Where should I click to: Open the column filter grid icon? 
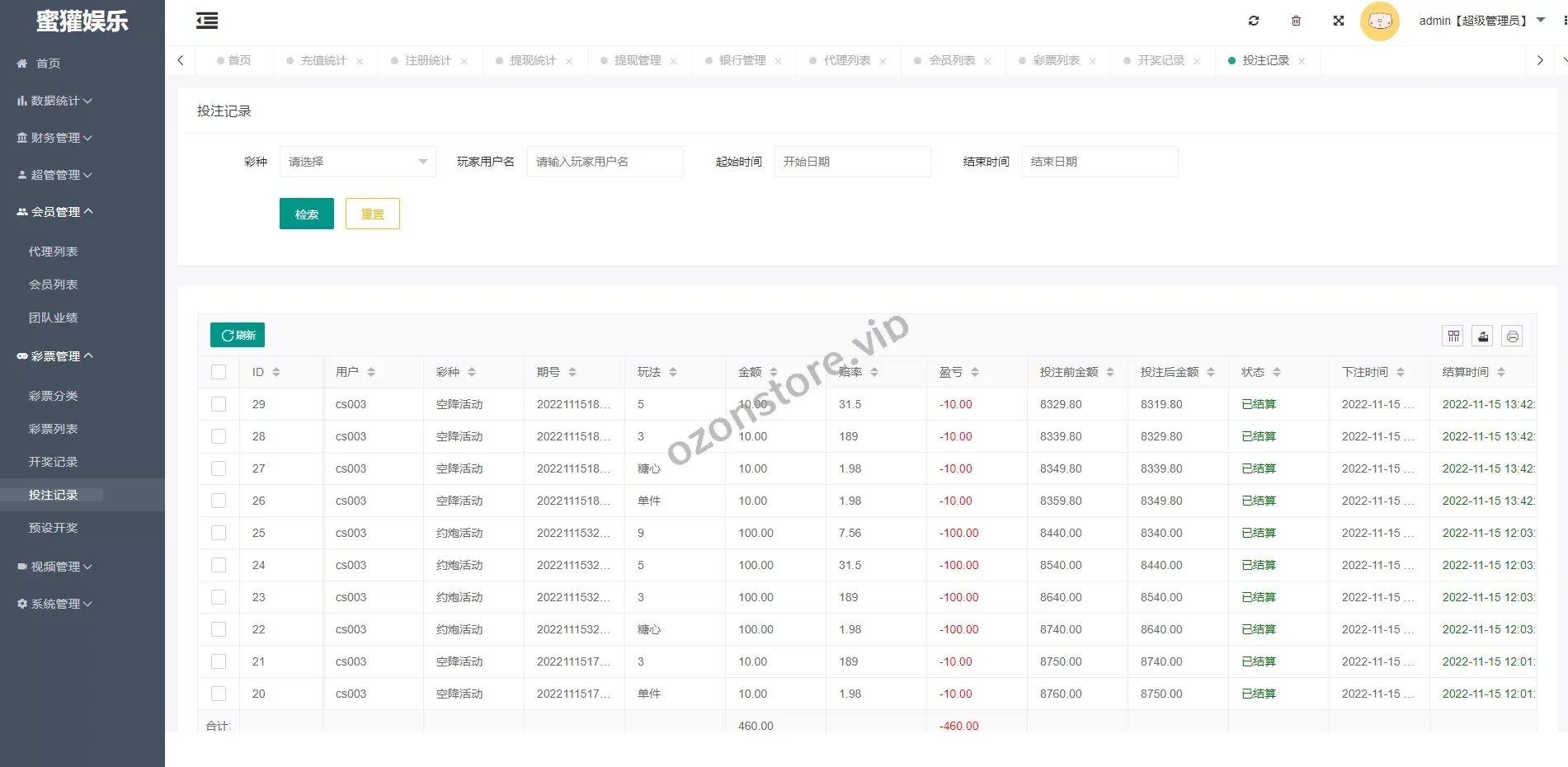click(x=1453, y=336)
